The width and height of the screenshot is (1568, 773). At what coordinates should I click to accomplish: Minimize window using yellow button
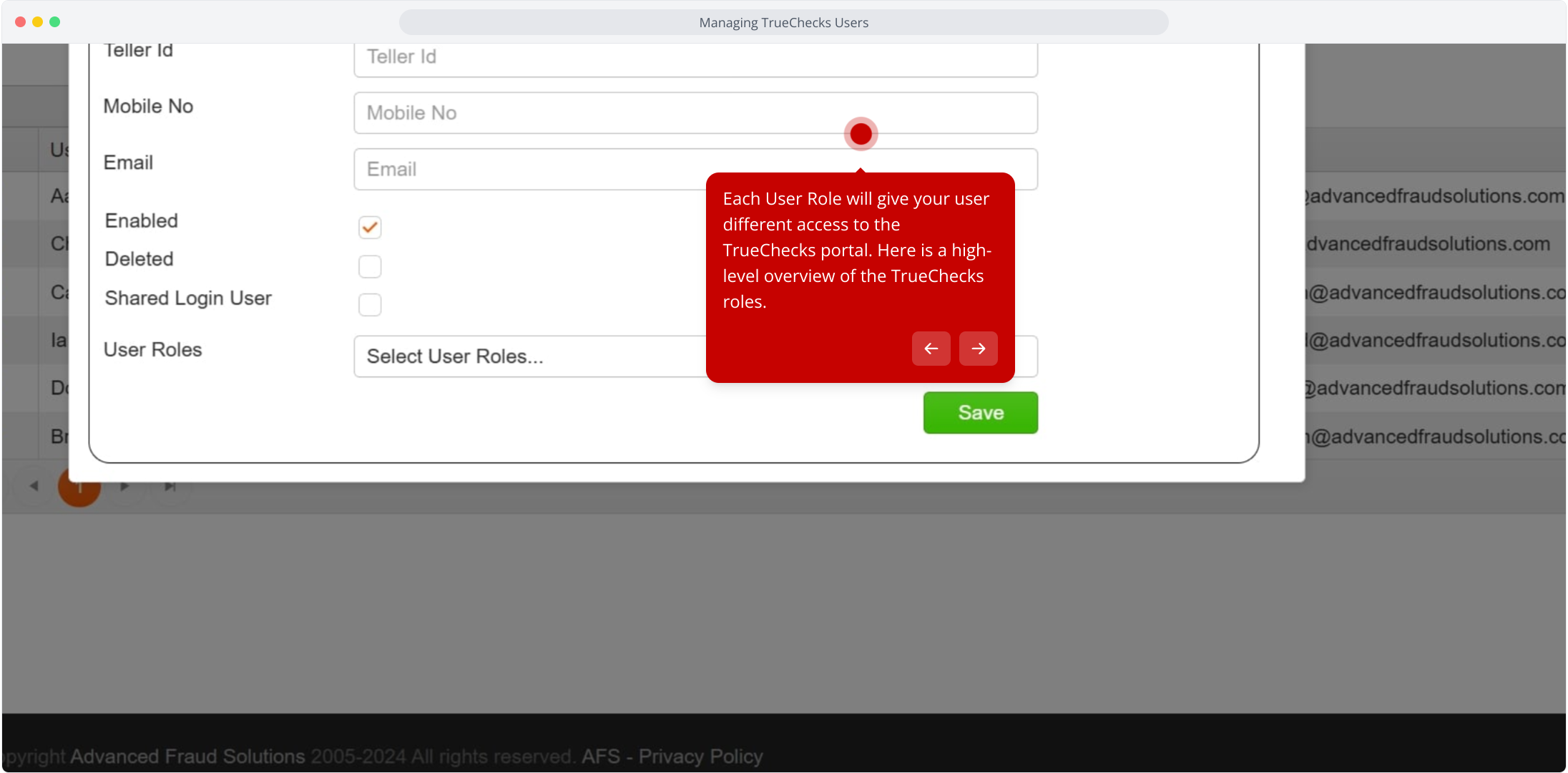point(37,22)
